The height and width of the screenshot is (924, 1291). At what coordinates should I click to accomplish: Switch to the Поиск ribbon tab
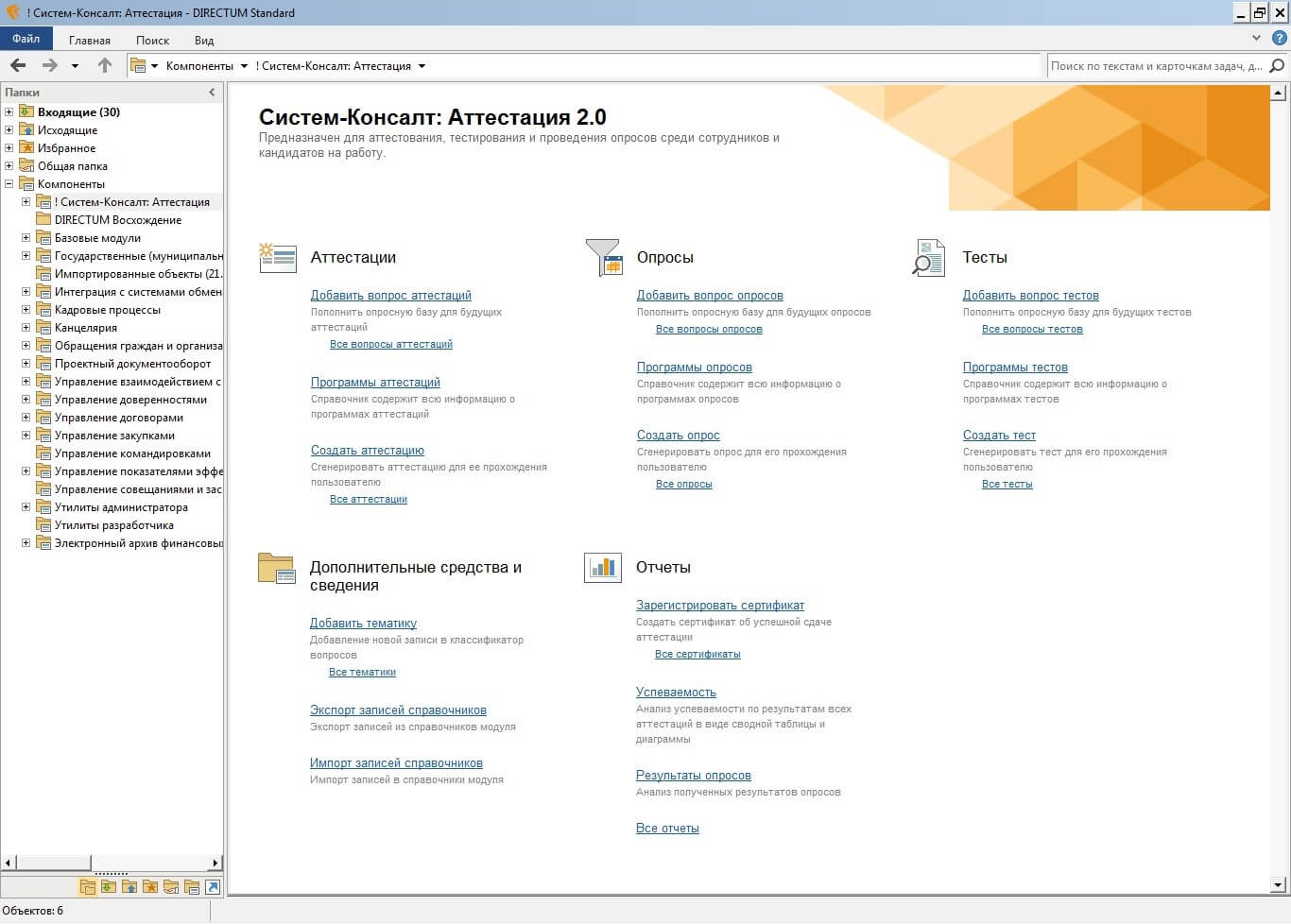pos(152,40)
